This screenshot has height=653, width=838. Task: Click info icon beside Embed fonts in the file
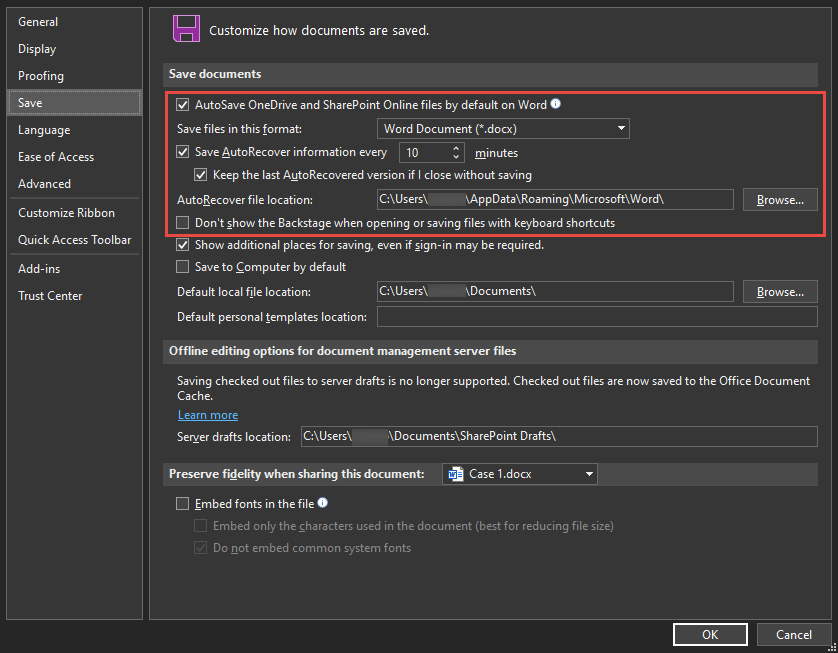[323, 503]
